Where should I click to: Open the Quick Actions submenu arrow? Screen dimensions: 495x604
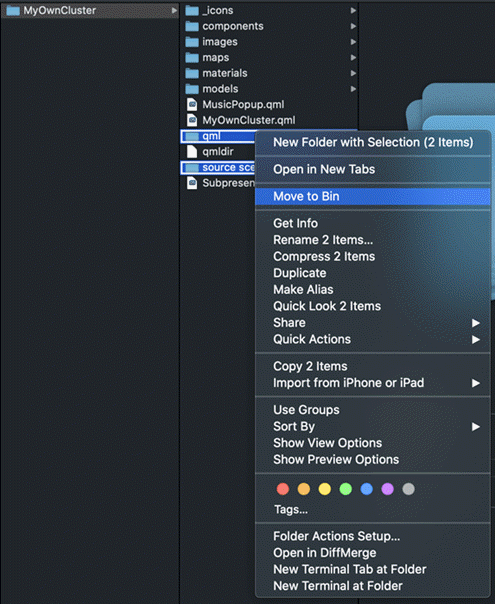pyautogui.click(x=476, y=339)
